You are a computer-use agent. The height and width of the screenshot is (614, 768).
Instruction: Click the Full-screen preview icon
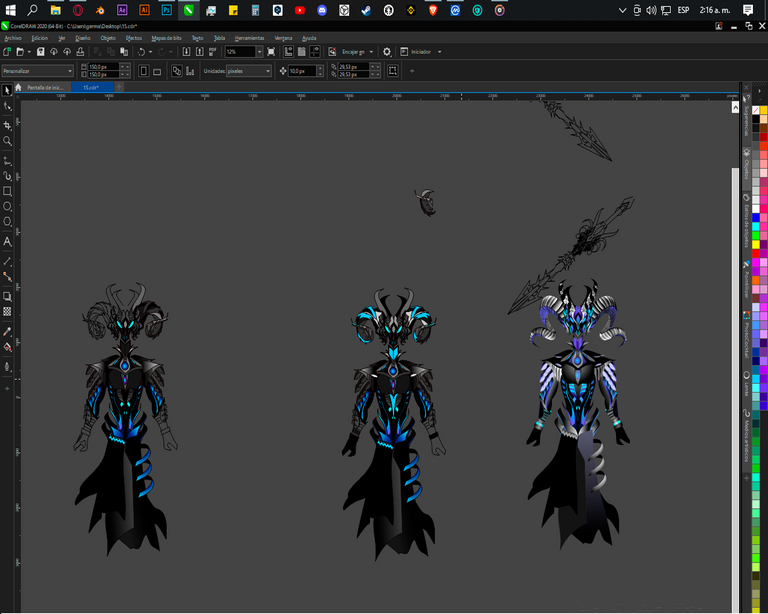pos(271,51)
